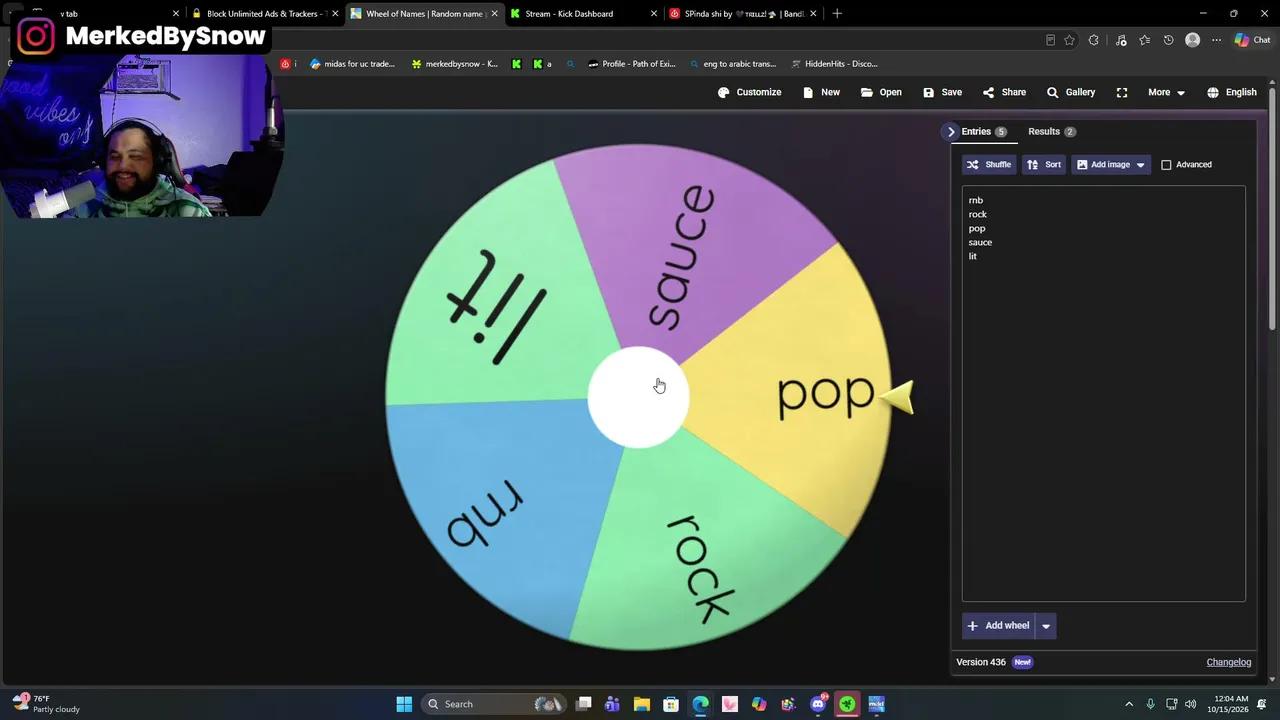Click into the entries text box

pyautogui.click(x=1104, y=394)
